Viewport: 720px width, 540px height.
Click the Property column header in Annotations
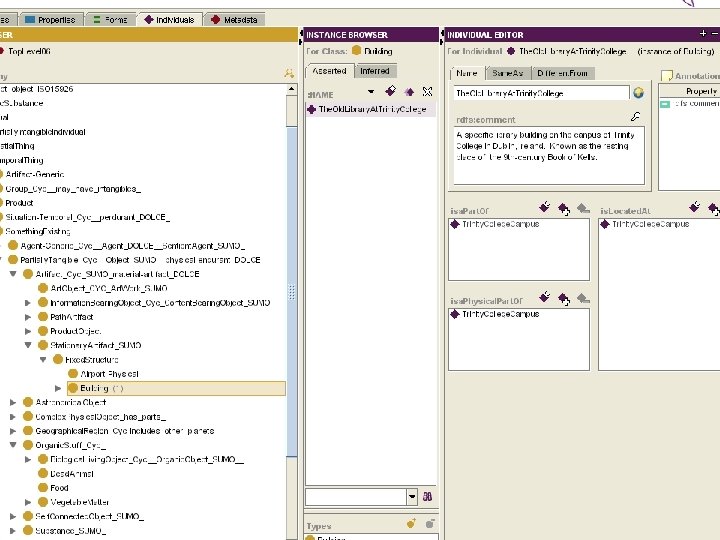tap(690, 91)
